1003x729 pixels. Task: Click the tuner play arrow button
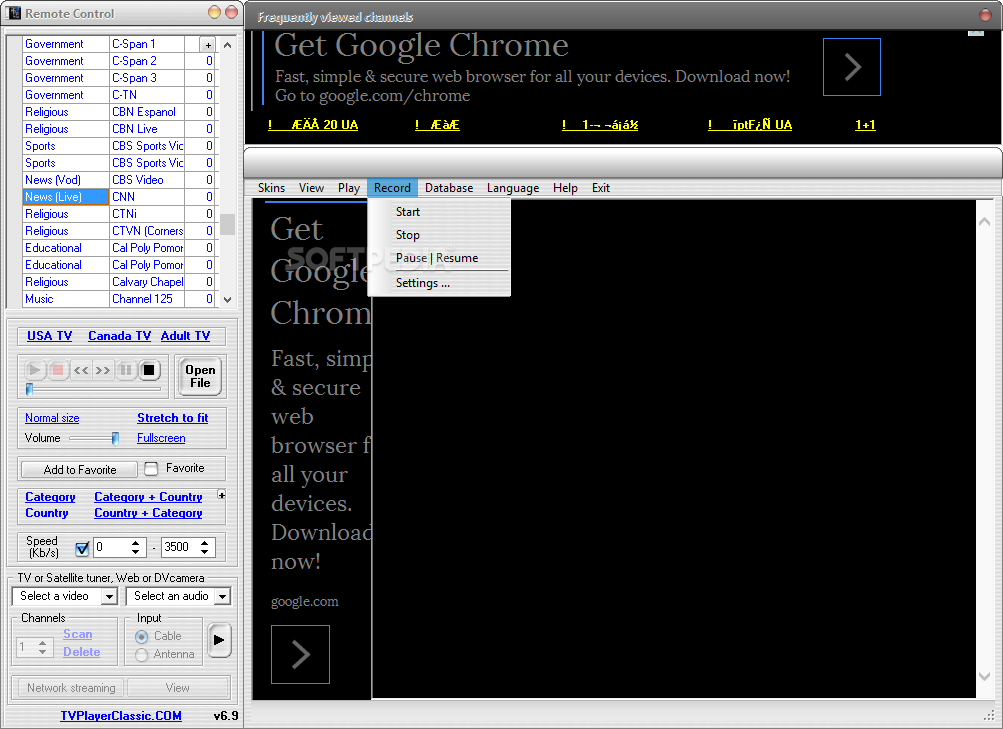219,639
